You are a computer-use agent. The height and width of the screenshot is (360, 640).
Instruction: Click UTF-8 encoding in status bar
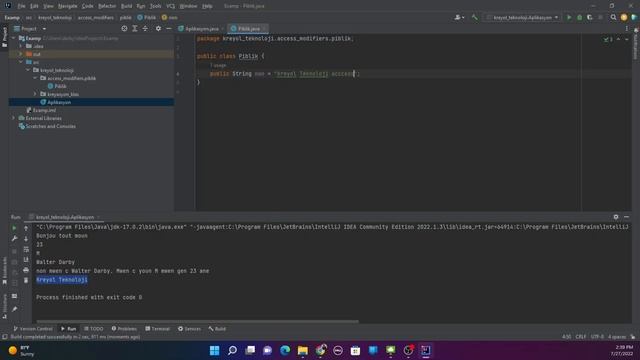click(597, 337)
